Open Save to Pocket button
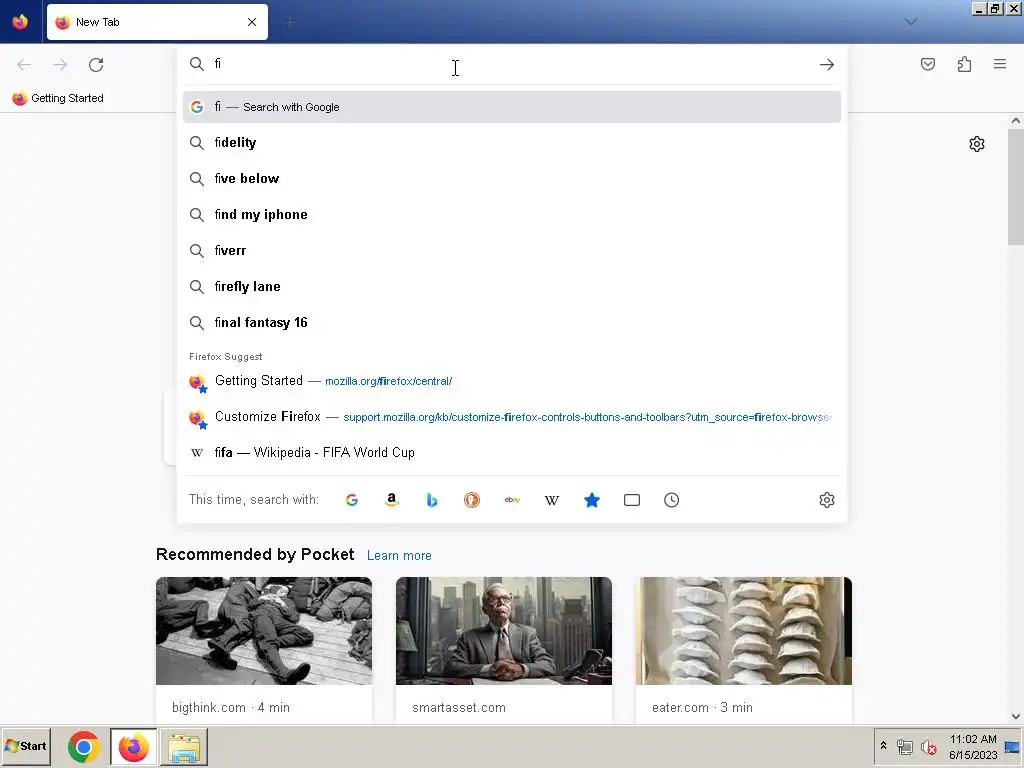 coord(927,64)
